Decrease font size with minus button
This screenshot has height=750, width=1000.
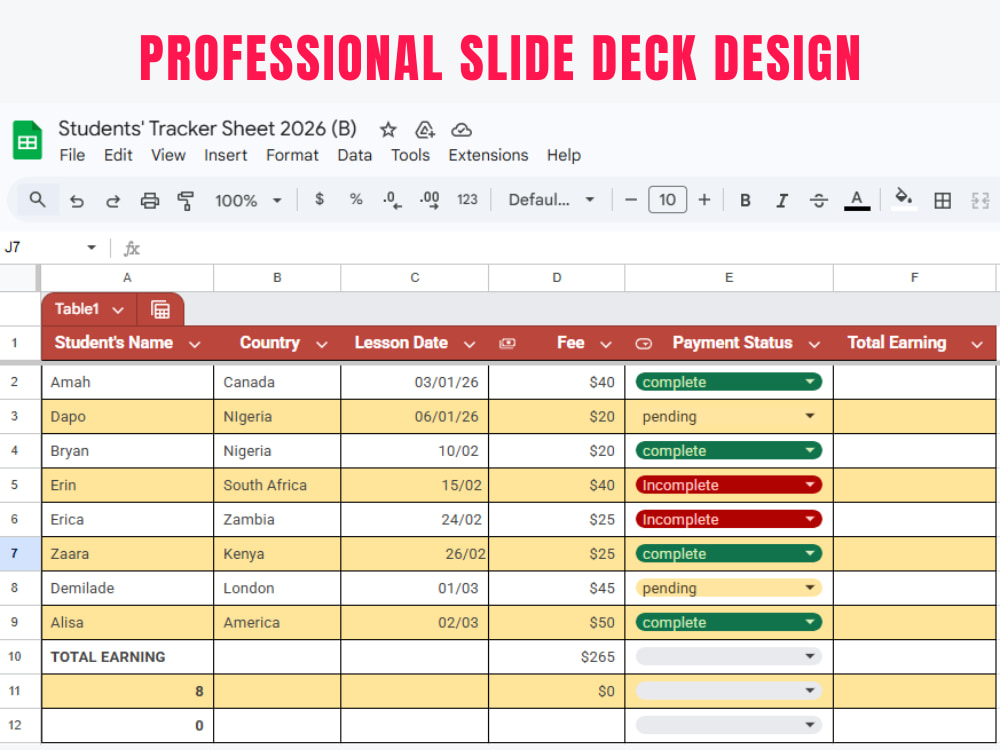click(631, 200)
